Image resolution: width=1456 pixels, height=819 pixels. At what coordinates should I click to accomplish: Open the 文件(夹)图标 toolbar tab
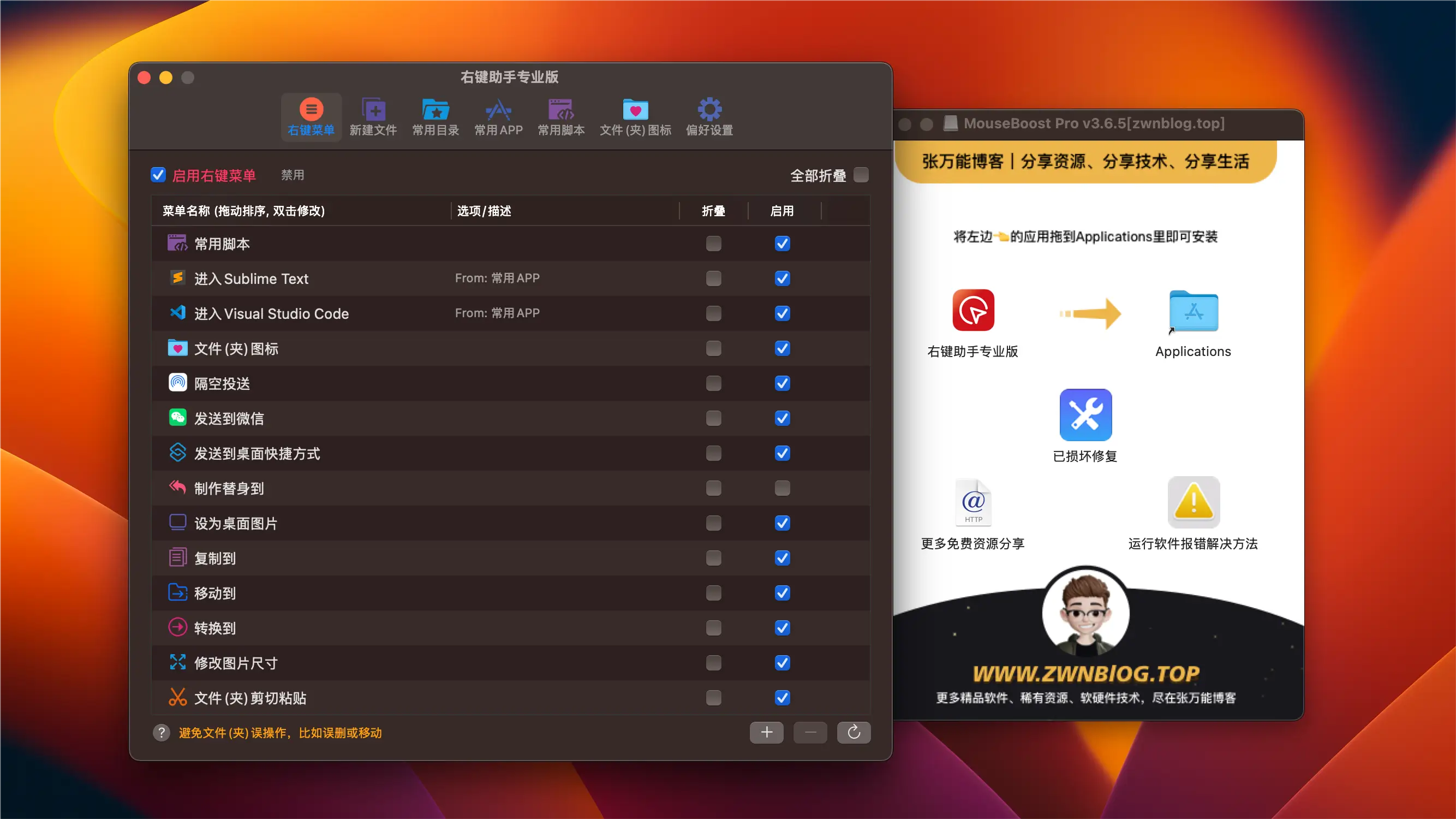[635, 117]
